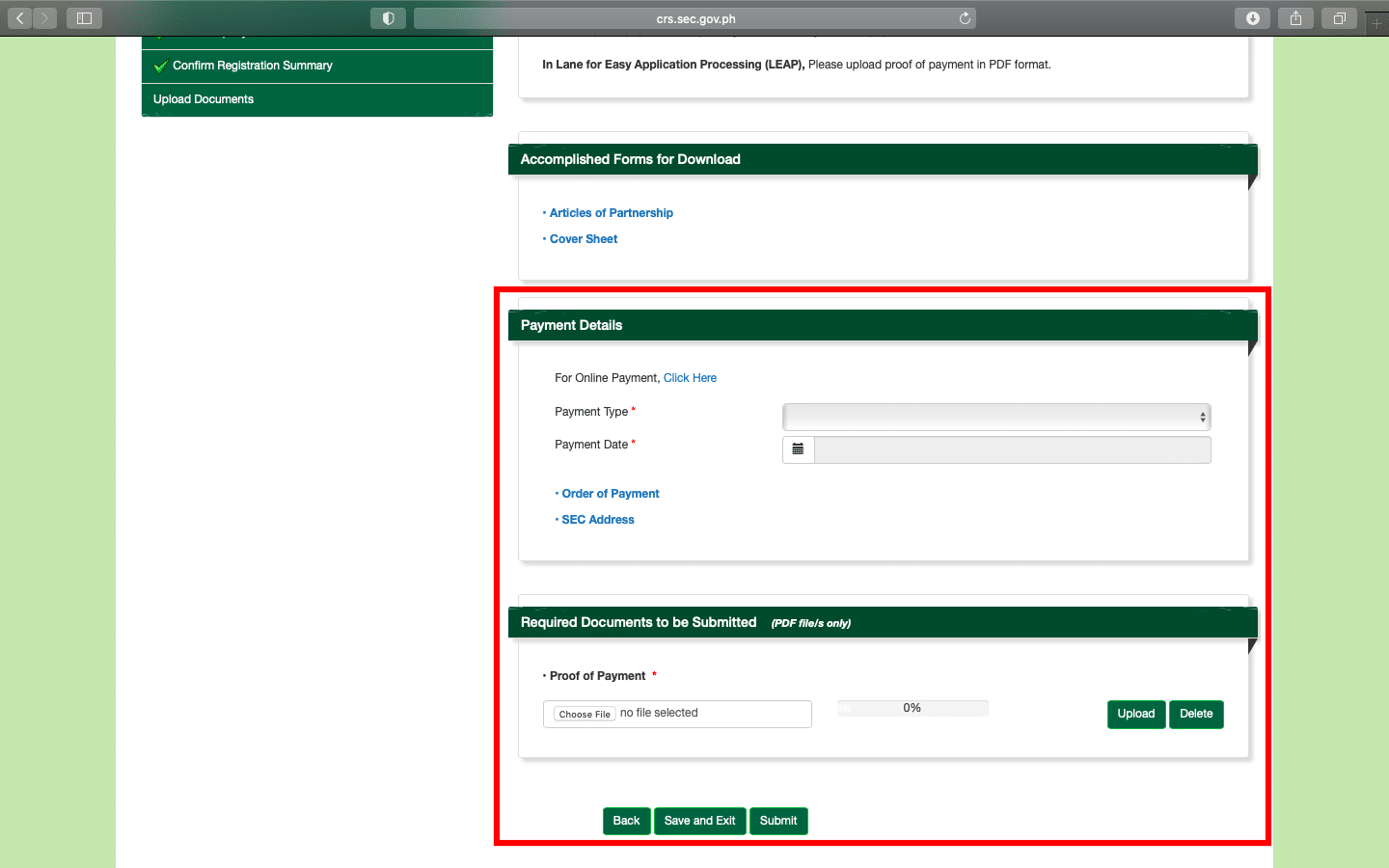
Task: Download the Cover Sheet form
Action: click(583, 239)
